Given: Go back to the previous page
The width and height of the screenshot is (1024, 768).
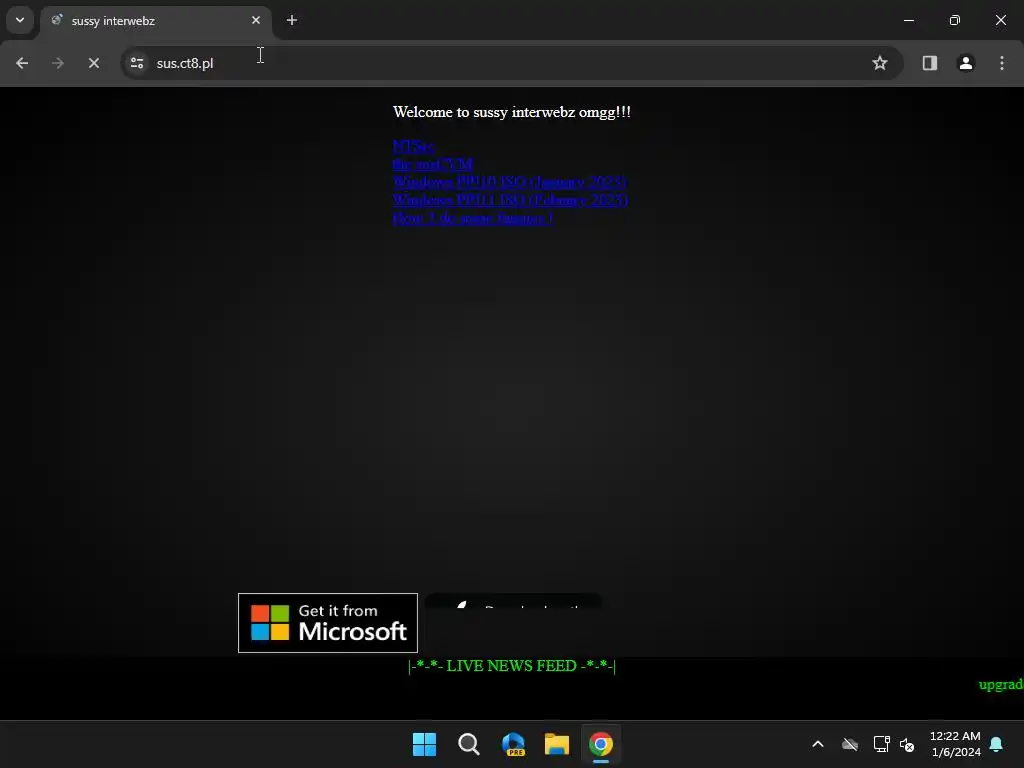Looking at the screenshot, I should [x=22, y=63].
